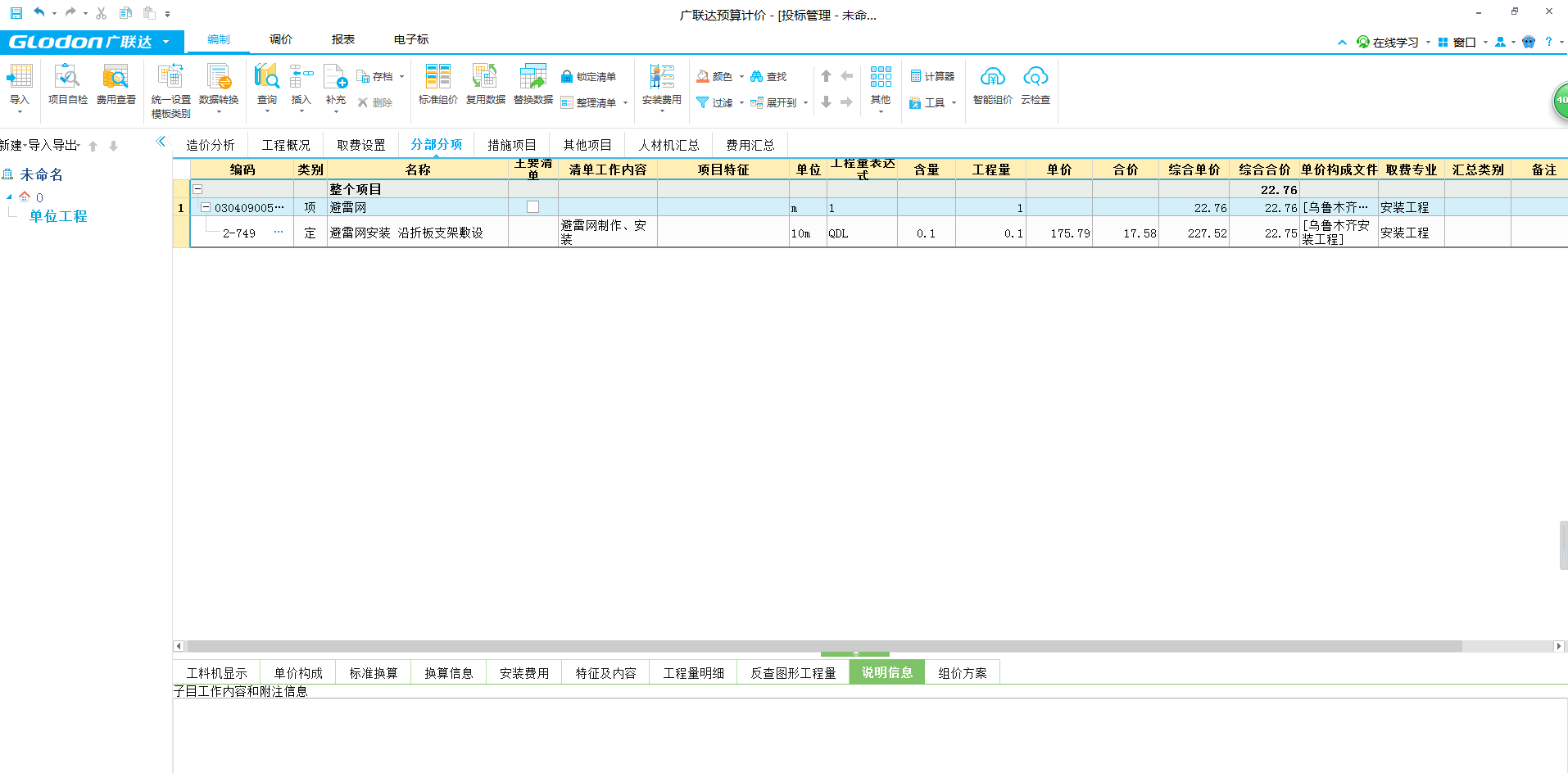The width and height of the screenshot is (1568, 773).
Task: Click the move down arrow in toolbar
Action: [x=826, y=102]
